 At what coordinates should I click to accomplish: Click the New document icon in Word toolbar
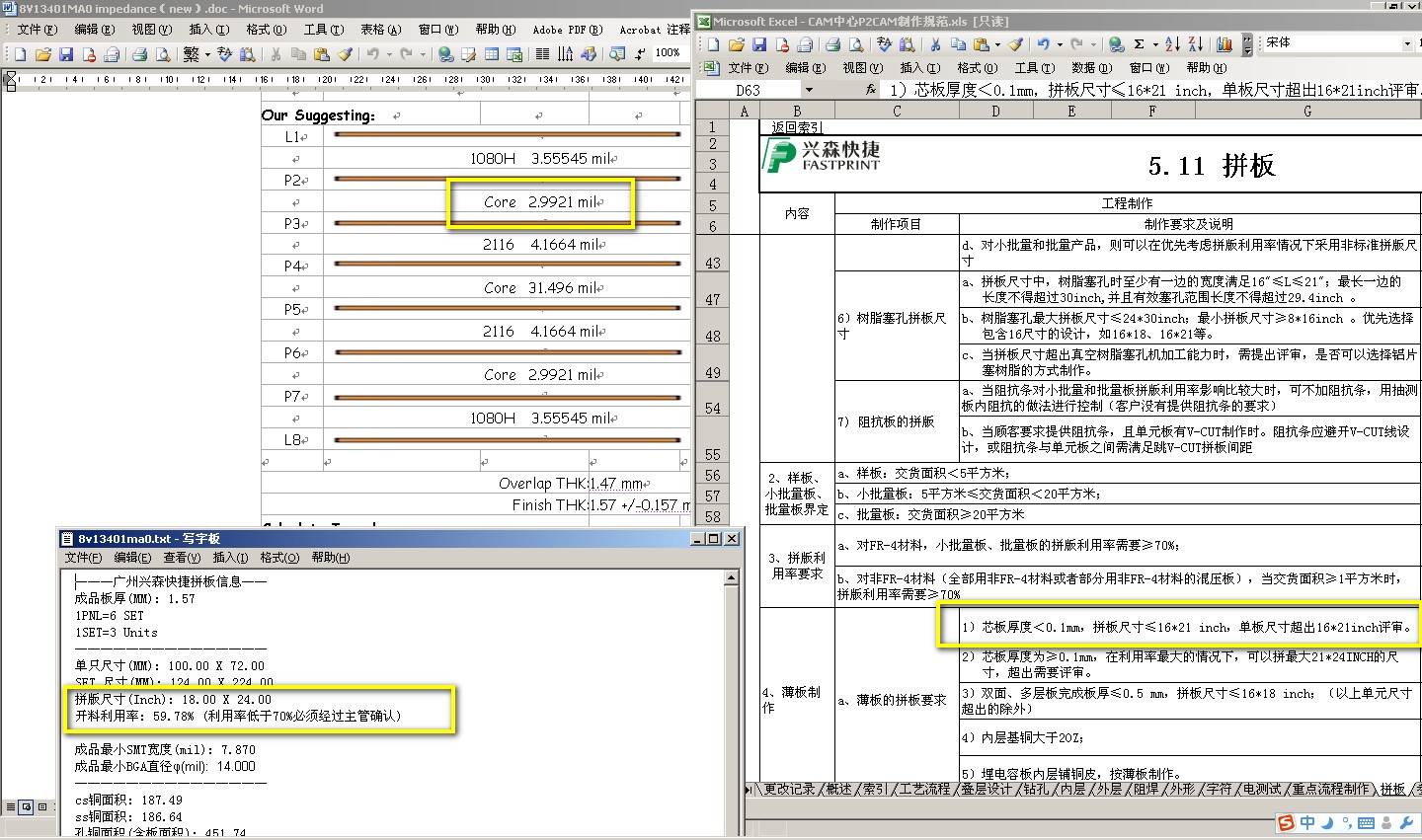click(x=20, y=54)
